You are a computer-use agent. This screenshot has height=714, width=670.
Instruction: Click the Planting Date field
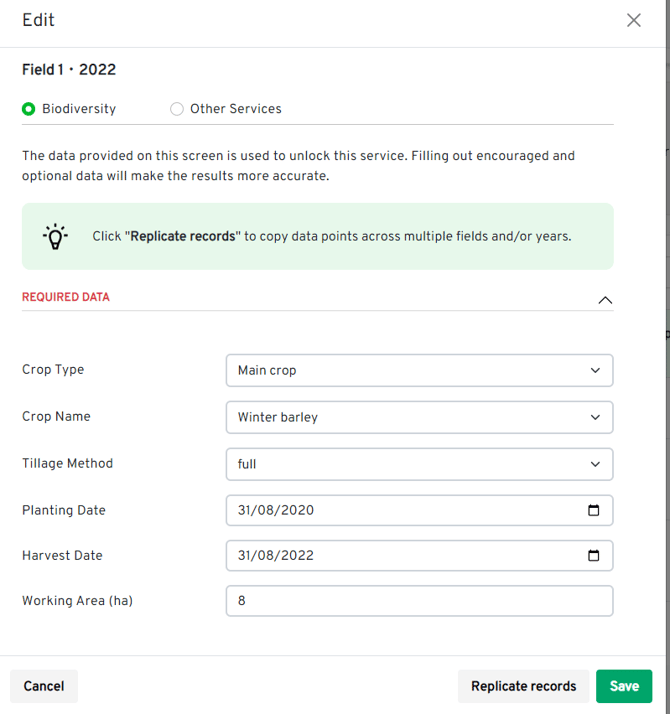click(x=400, y=510)
